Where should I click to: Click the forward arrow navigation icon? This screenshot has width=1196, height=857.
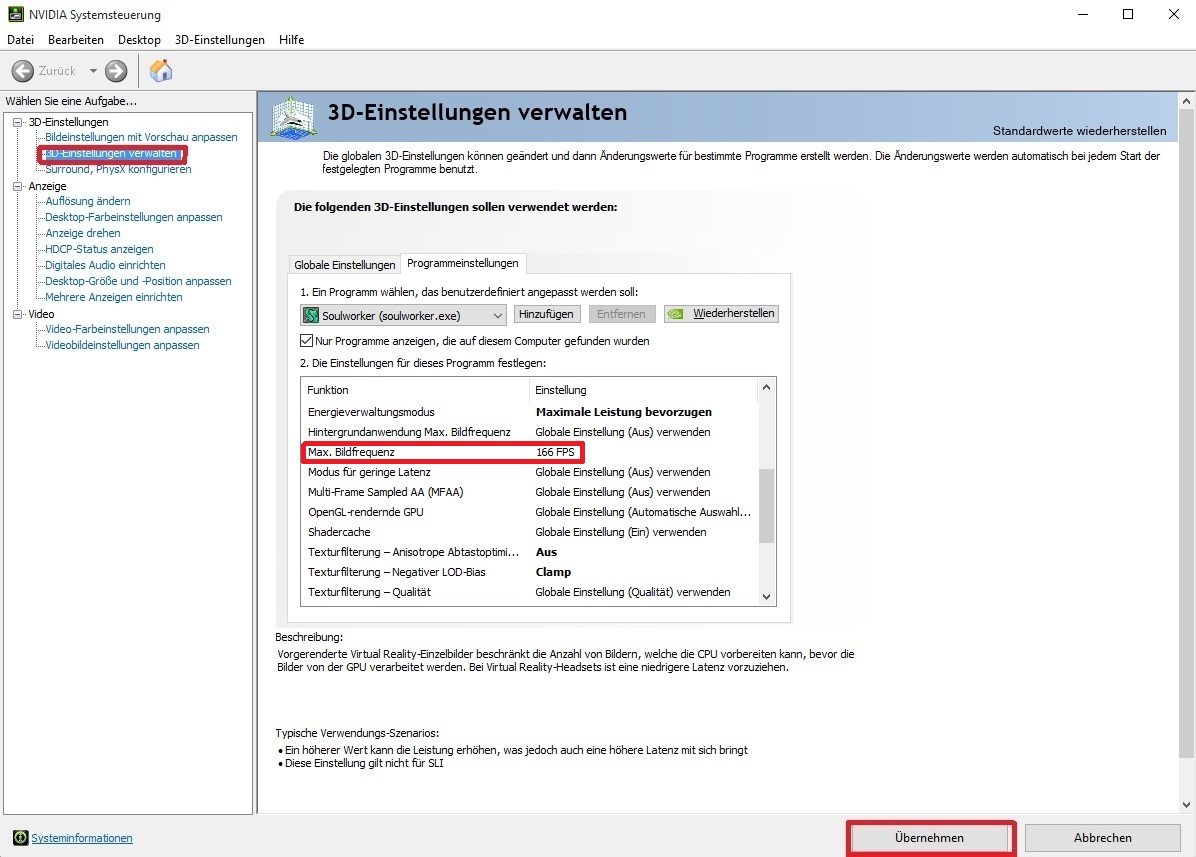(x=116, y=71)
